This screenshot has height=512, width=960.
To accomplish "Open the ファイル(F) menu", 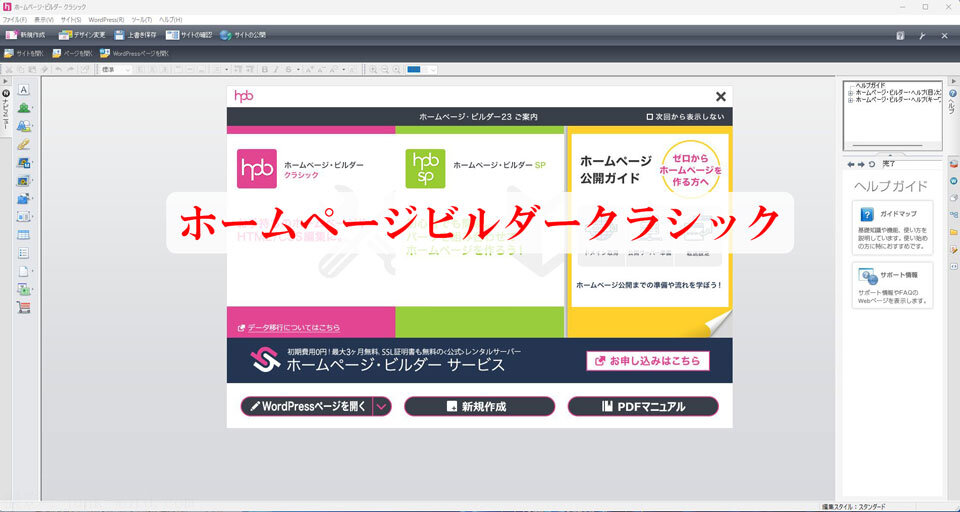I will click(15, 20).
